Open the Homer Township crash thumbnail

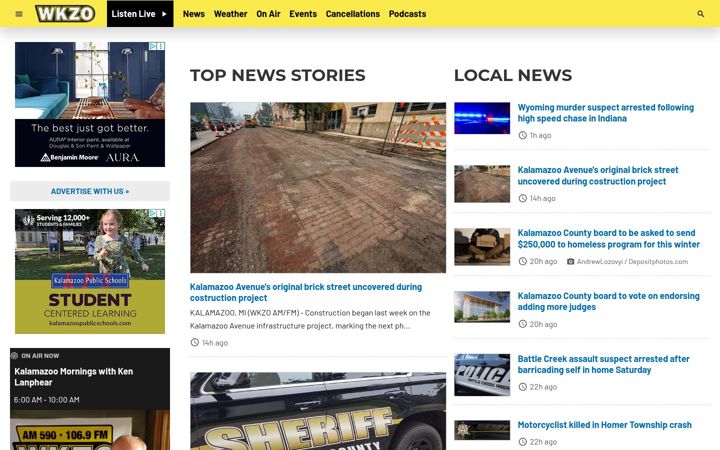point(482,430)
